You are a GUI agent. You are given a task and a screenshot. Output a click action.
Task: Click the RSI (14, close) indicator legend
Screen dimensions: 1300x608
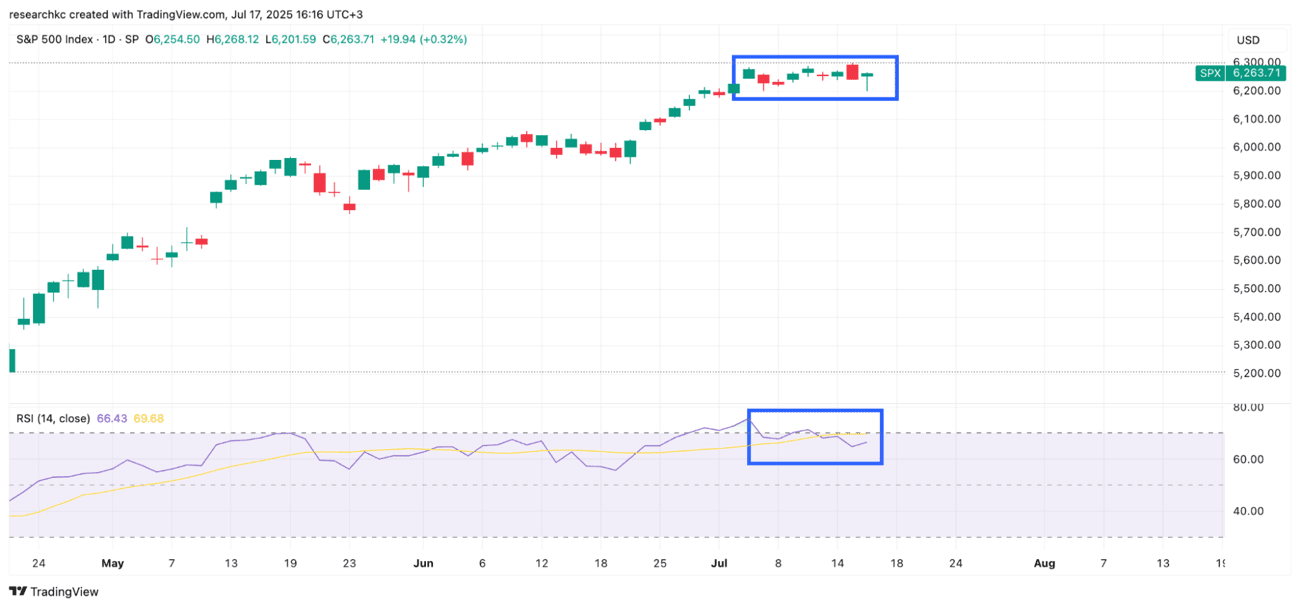coord(53,418)
